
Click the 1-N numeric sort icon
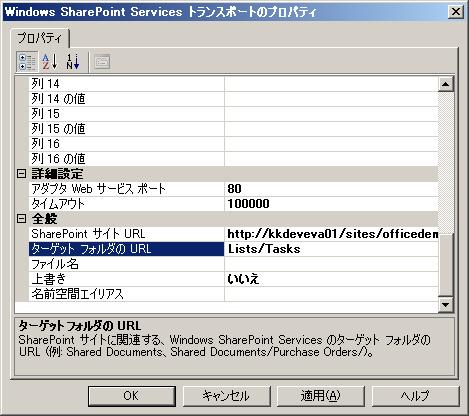click(x=73, y=62)
